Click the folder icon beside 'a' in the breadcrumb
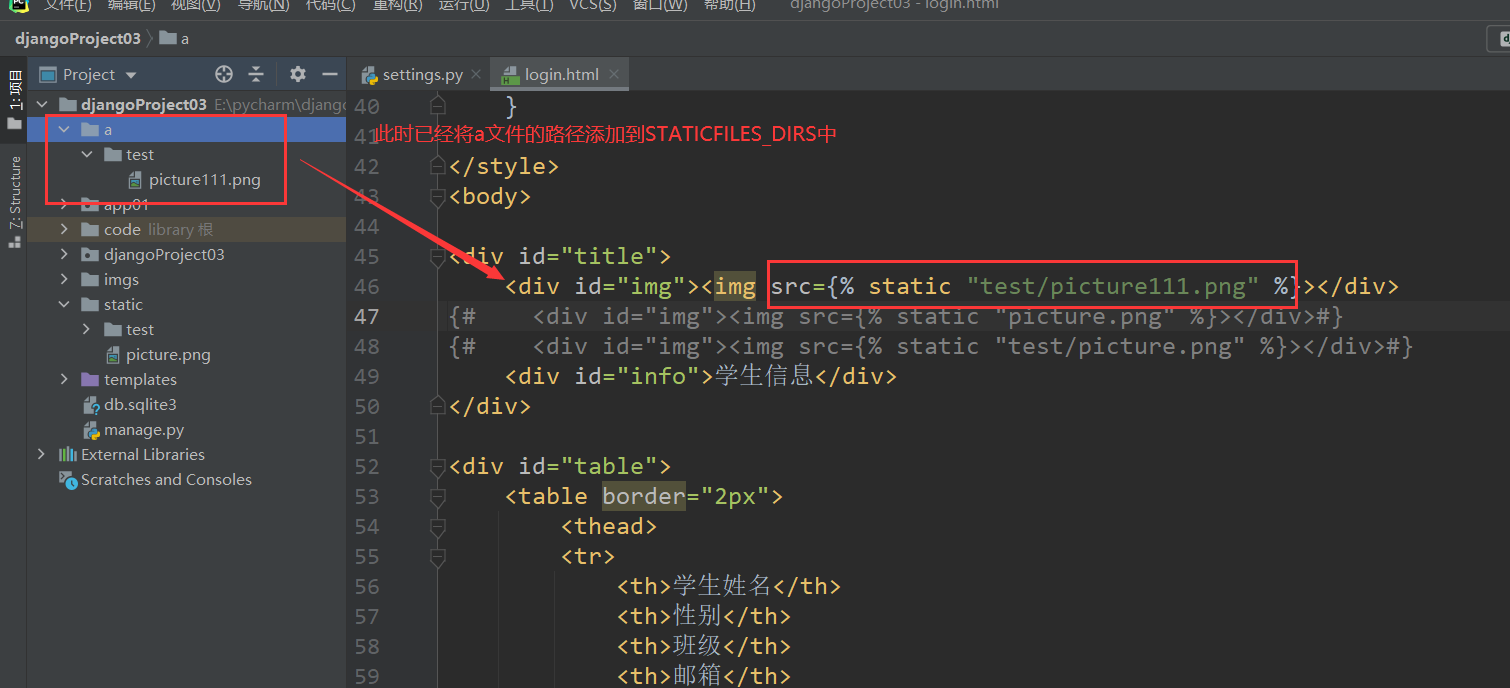The width and height of the screenshot is (1510, 688). tap(167, 38)
